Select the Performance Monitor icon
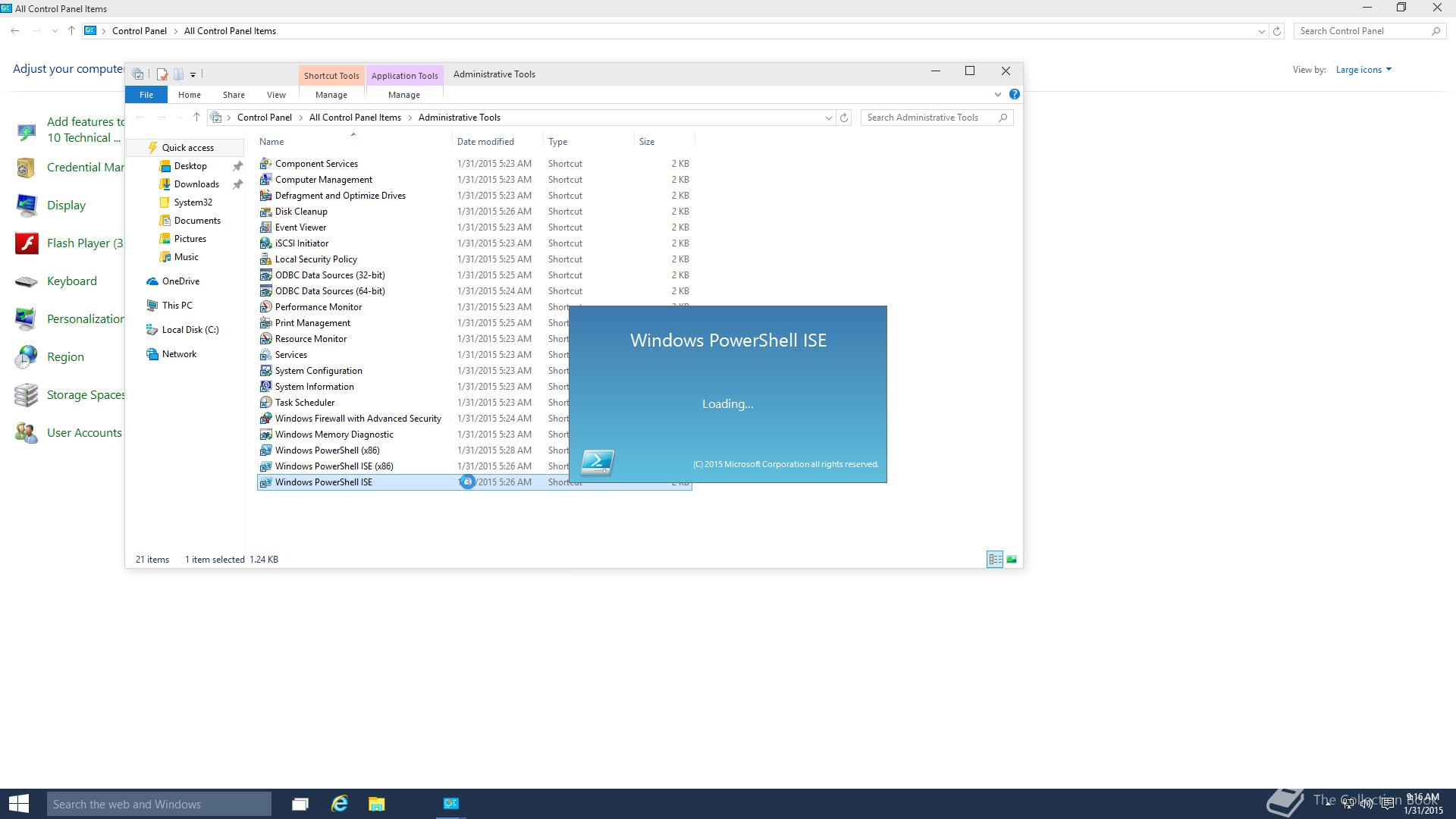1456x819 pixels. coord(265,307)
